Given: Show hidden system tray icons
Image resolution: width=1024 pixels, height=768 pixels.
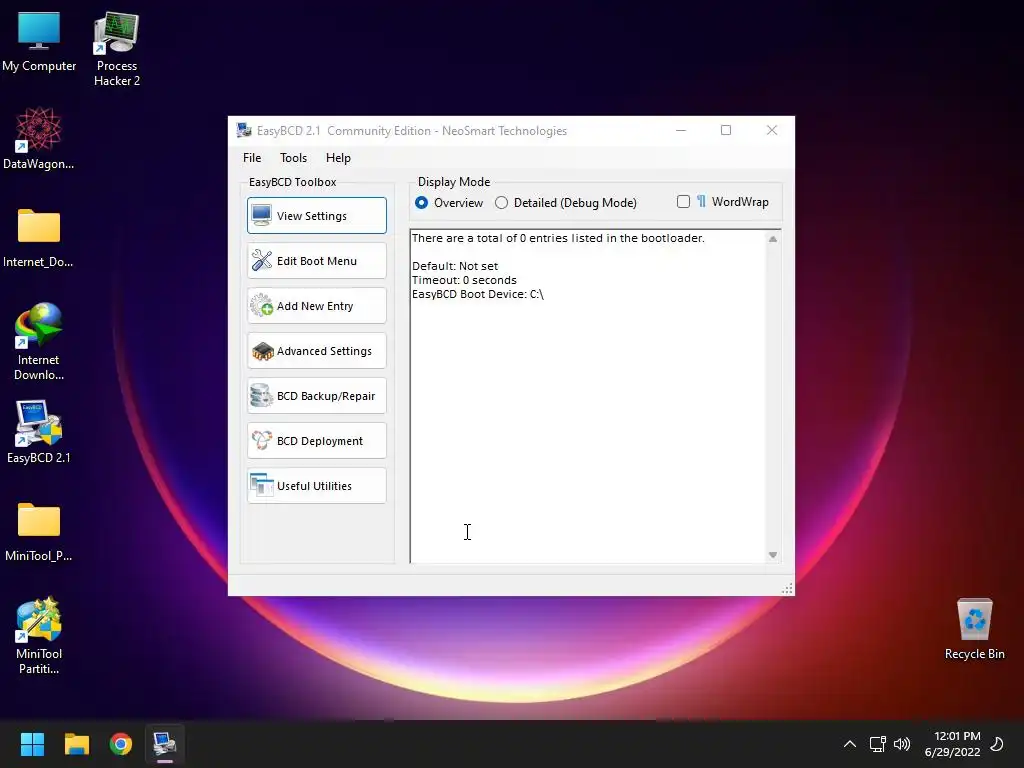Looking at the screenshot, I should tap(850, 744).
